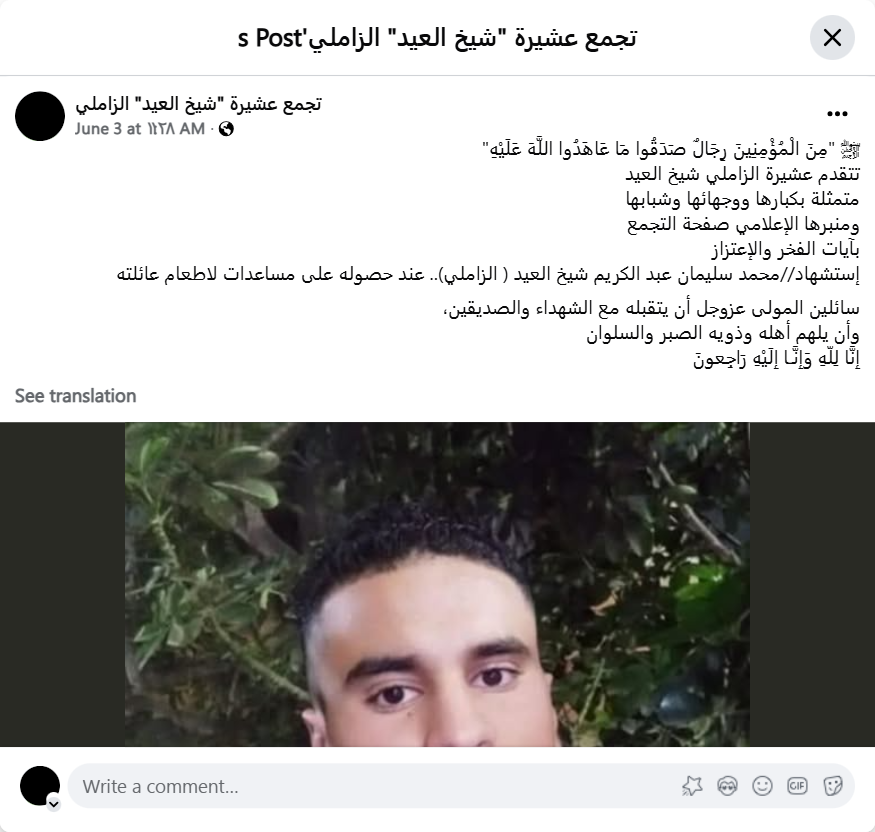Screen dimensions: 875x832
Task: Click the post's final Arabic text line
Action: [776, 359]
